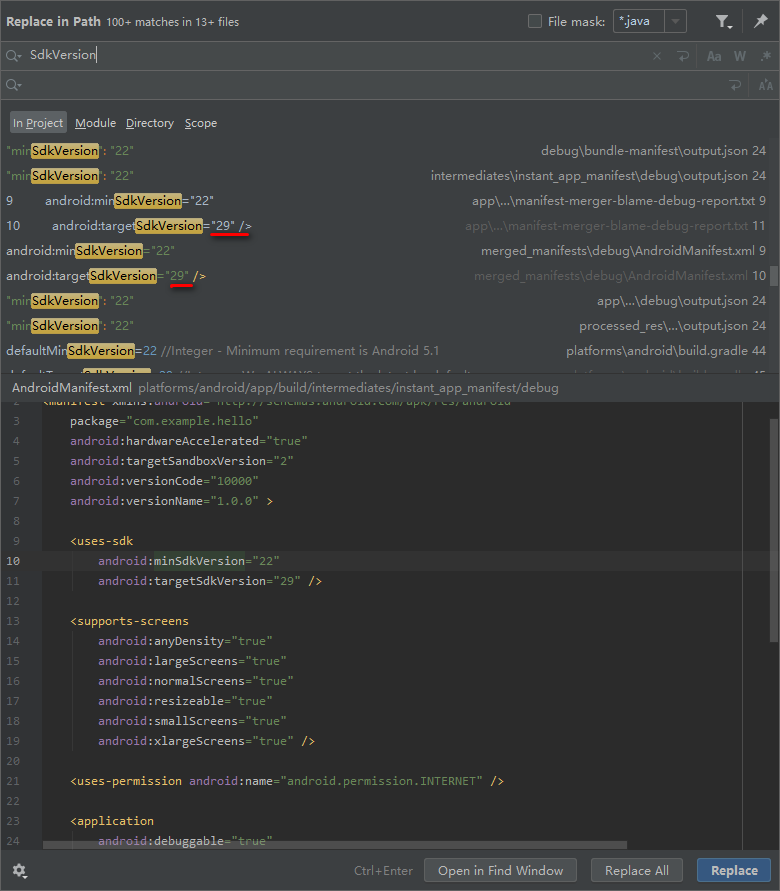Open results in Find Window
Screen dimensions: 780x891
click(x=500, y=870)
